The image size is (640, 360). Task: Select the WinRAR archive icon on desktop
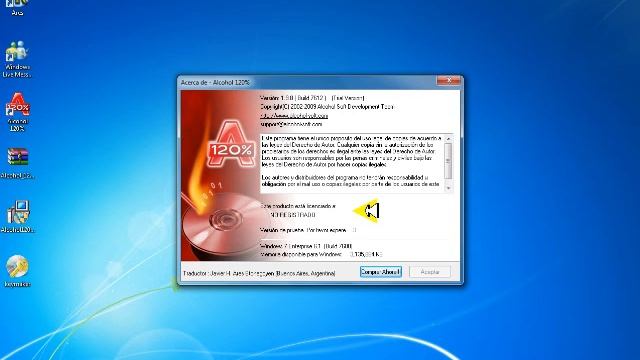(x=17, y=163)
